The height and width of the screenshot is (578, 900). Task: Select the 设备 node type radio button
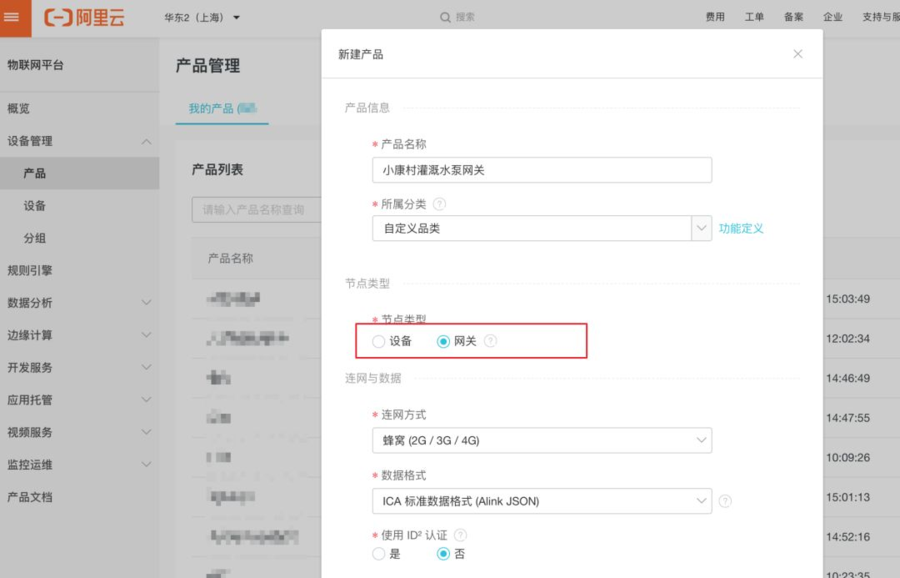(x=378, y=342)
